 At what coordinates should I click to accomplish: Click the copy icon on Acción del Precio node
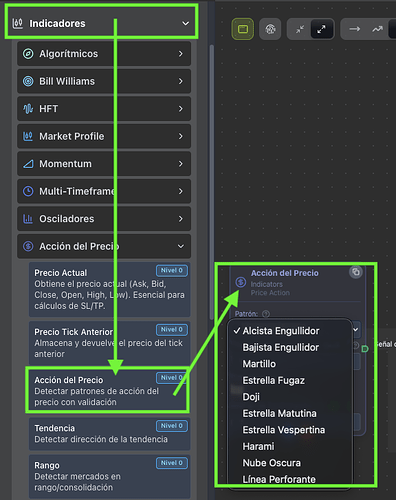coord(356,272)
